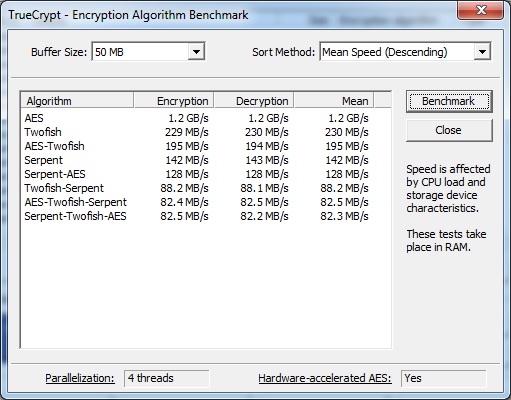
Task: Open the Hardware-accelerated AES link
Action: pyautogui.click(x=325, y=378)
